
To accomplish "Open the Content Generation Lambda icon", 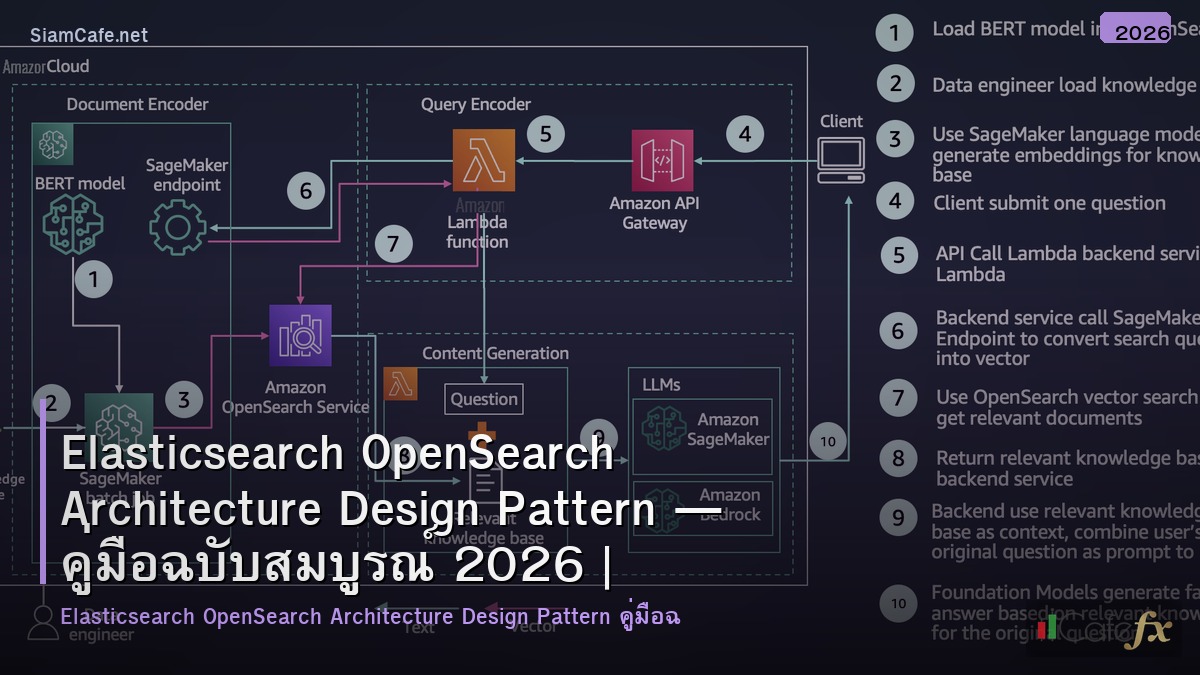I will tap(400, 383).
